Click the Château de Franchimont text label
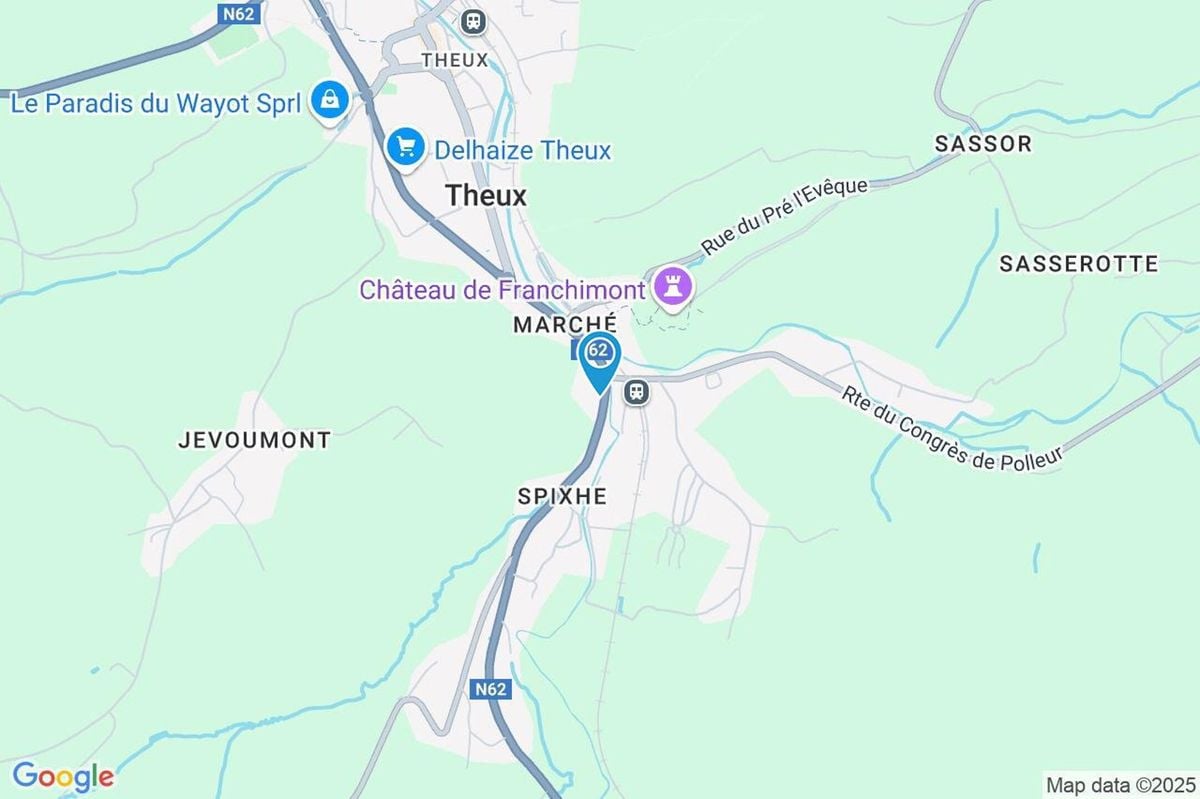 [503, 291]
